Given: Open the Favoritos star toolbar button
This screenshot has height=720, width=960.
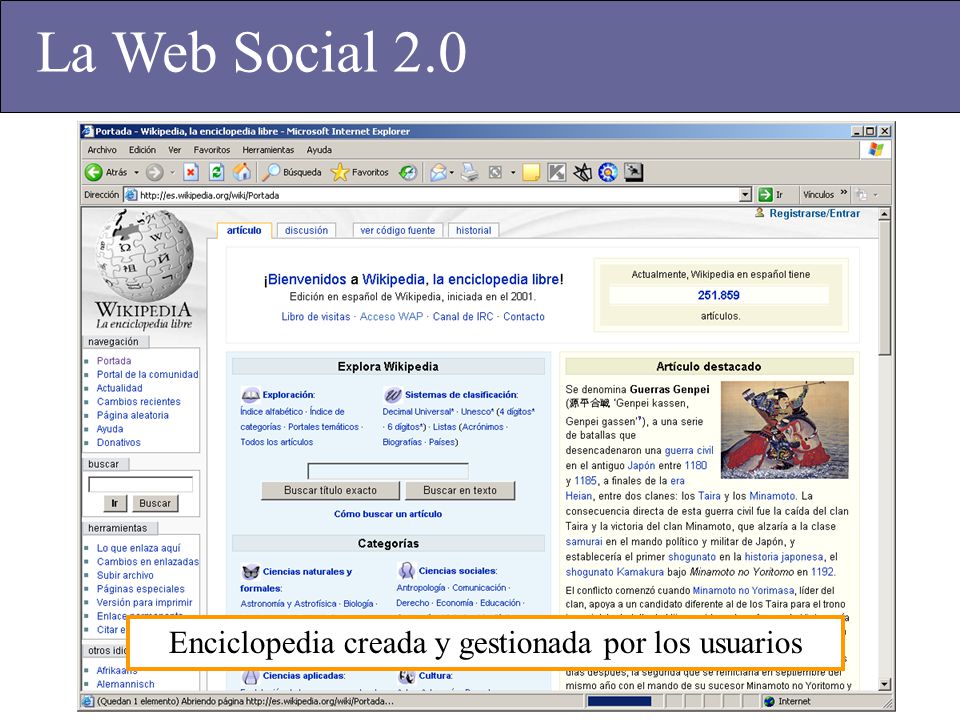Looking at the screenshot, I should click(360, 173).
